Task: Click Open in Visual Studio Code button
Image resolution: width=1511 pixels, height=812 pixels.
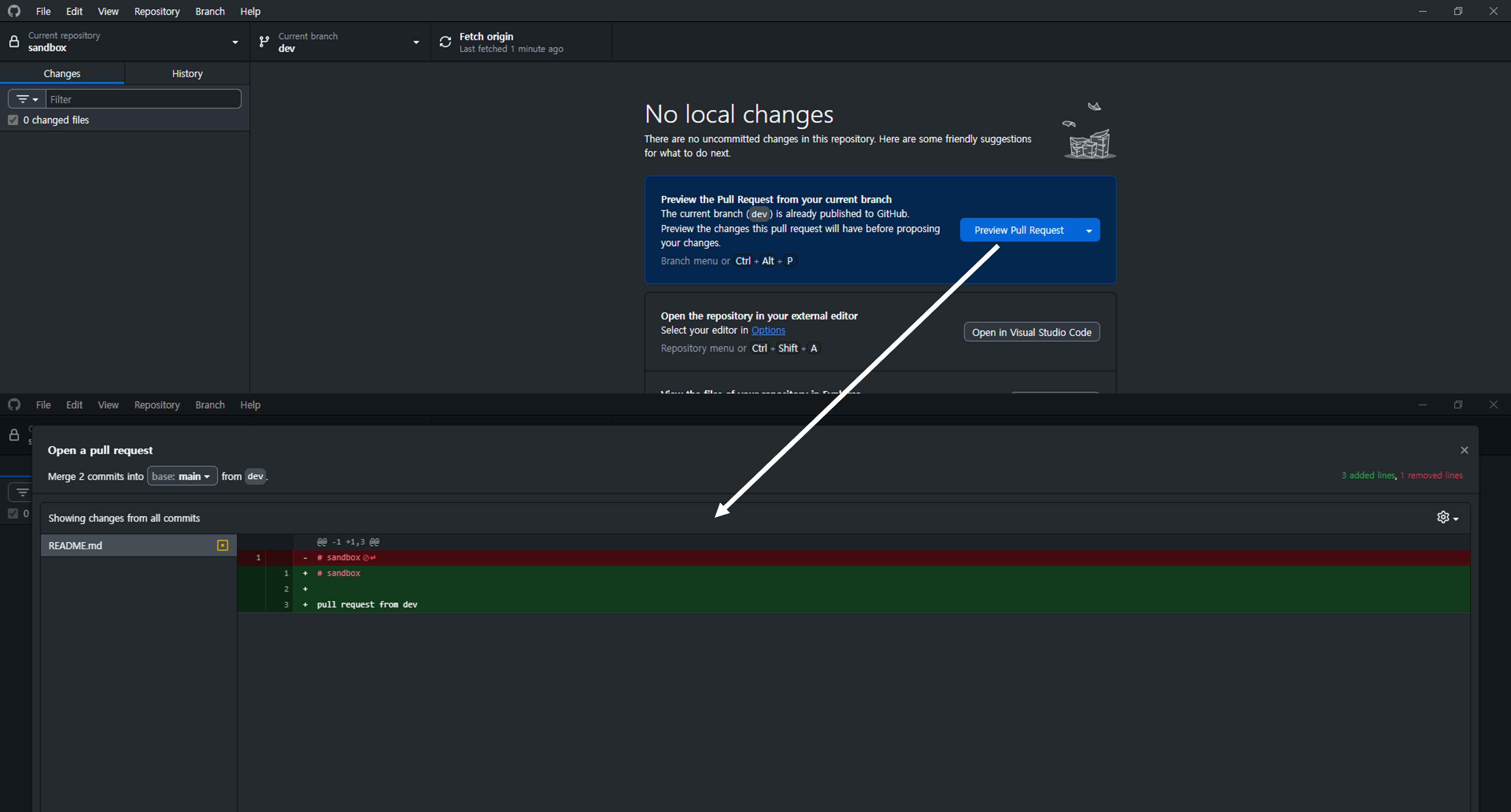Action: tap(1031, 332)
